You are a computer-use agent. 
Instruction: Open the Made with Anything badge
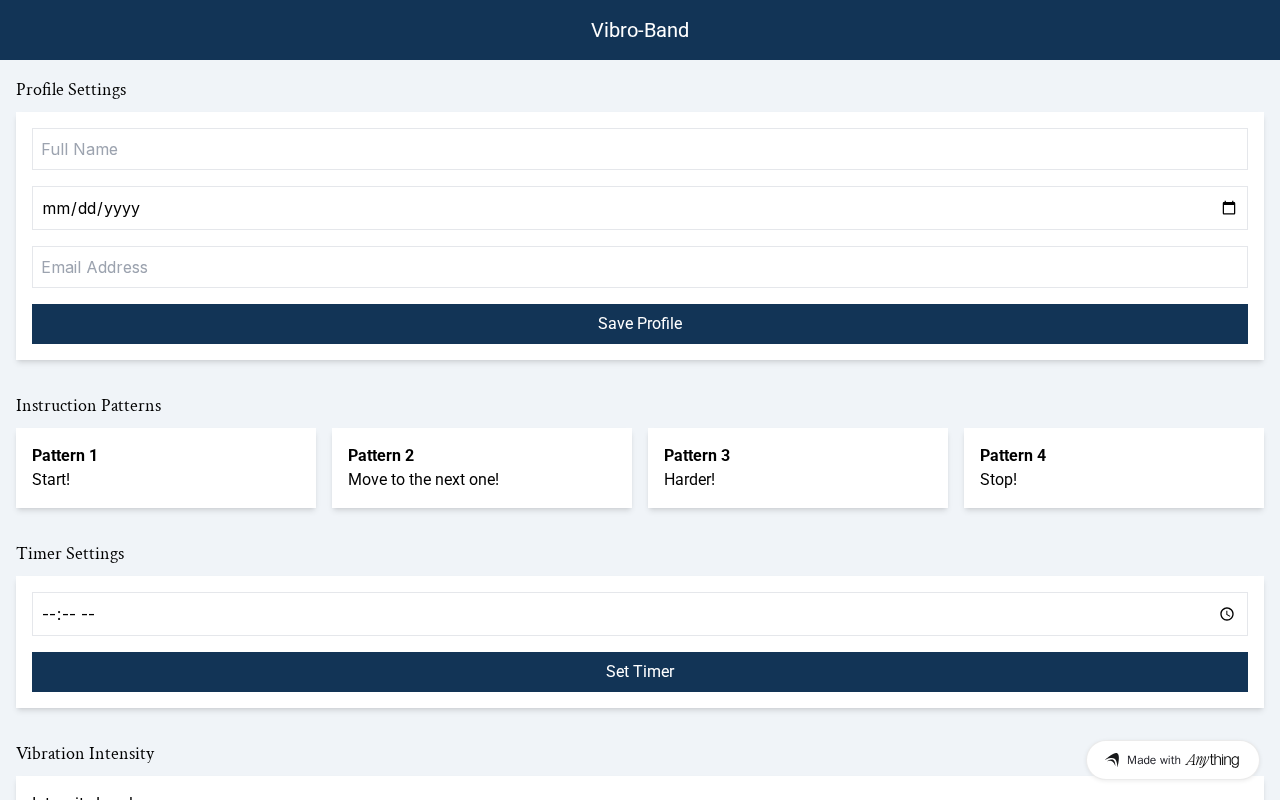point(1172,760)
